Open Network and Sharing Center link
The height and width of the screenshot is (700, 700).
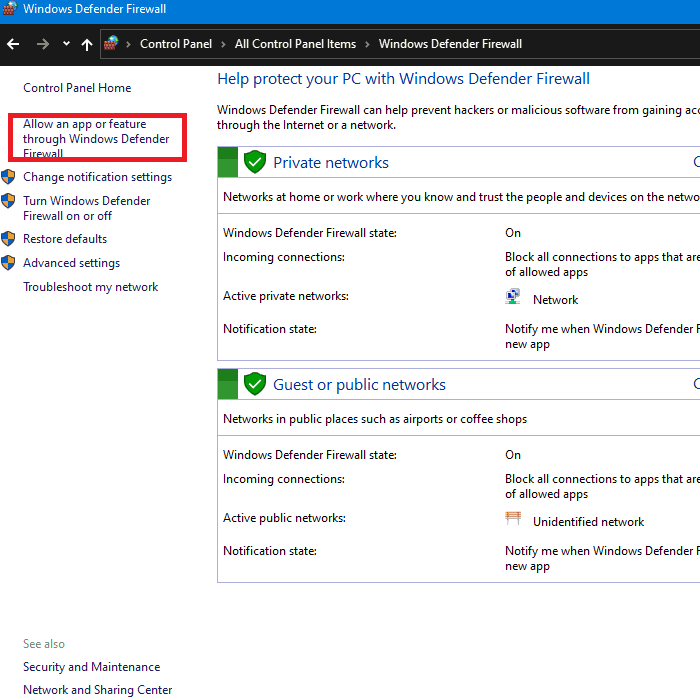(97, 690)
